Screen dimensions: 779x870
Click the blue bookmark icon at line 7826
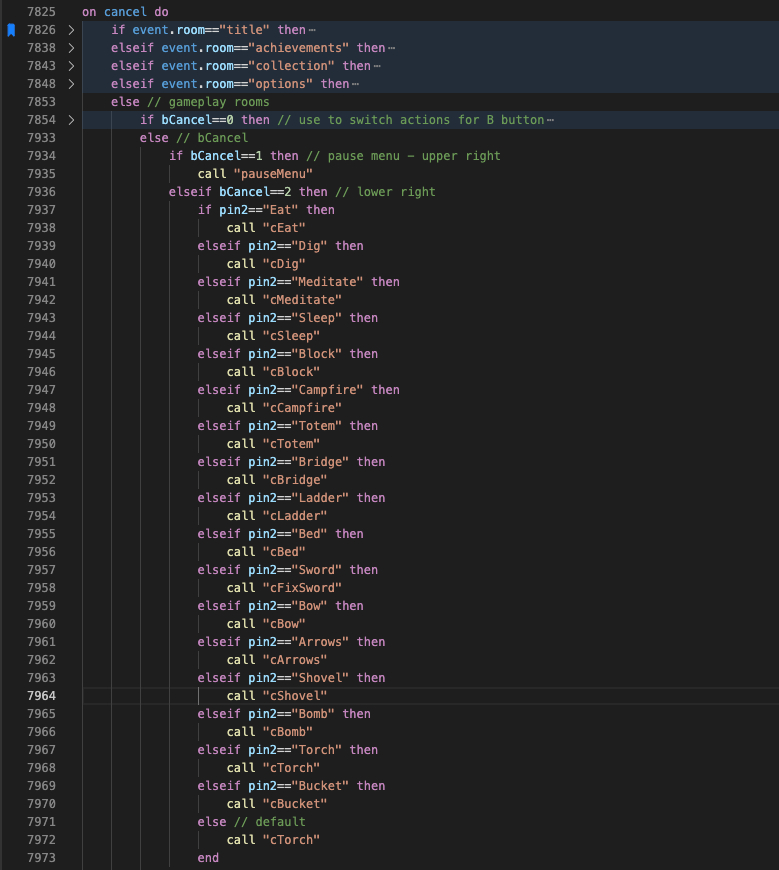tap(11, 30)
